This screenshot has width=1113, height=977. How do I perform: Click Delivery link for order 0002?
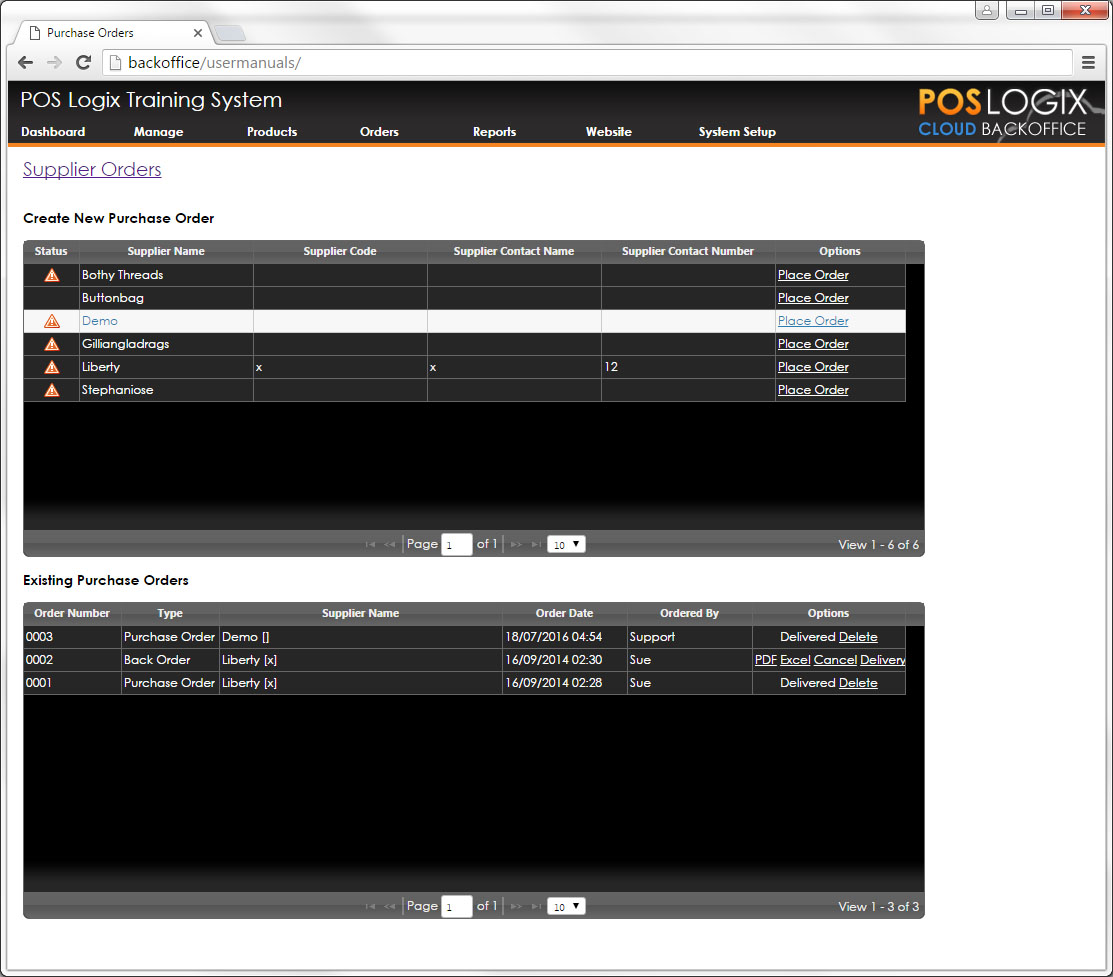pos(882,660)
